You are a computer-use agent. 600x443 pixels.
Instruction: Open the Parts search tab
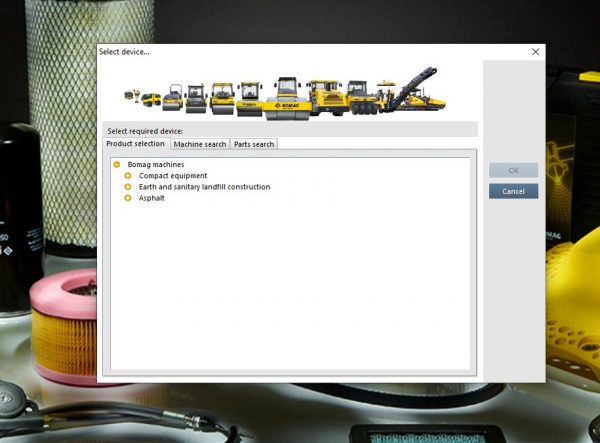[254, 144]
